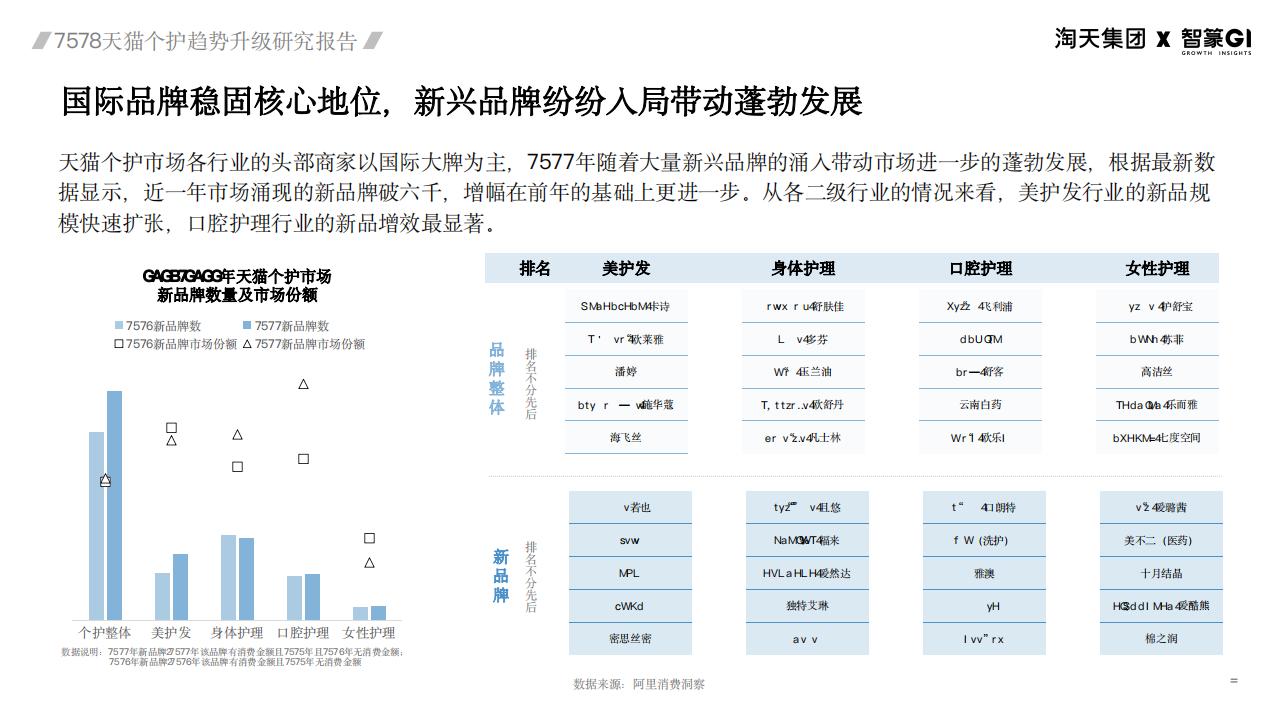Click the 雅澳 cell
Screen dimensions: 1280x720
984,573
